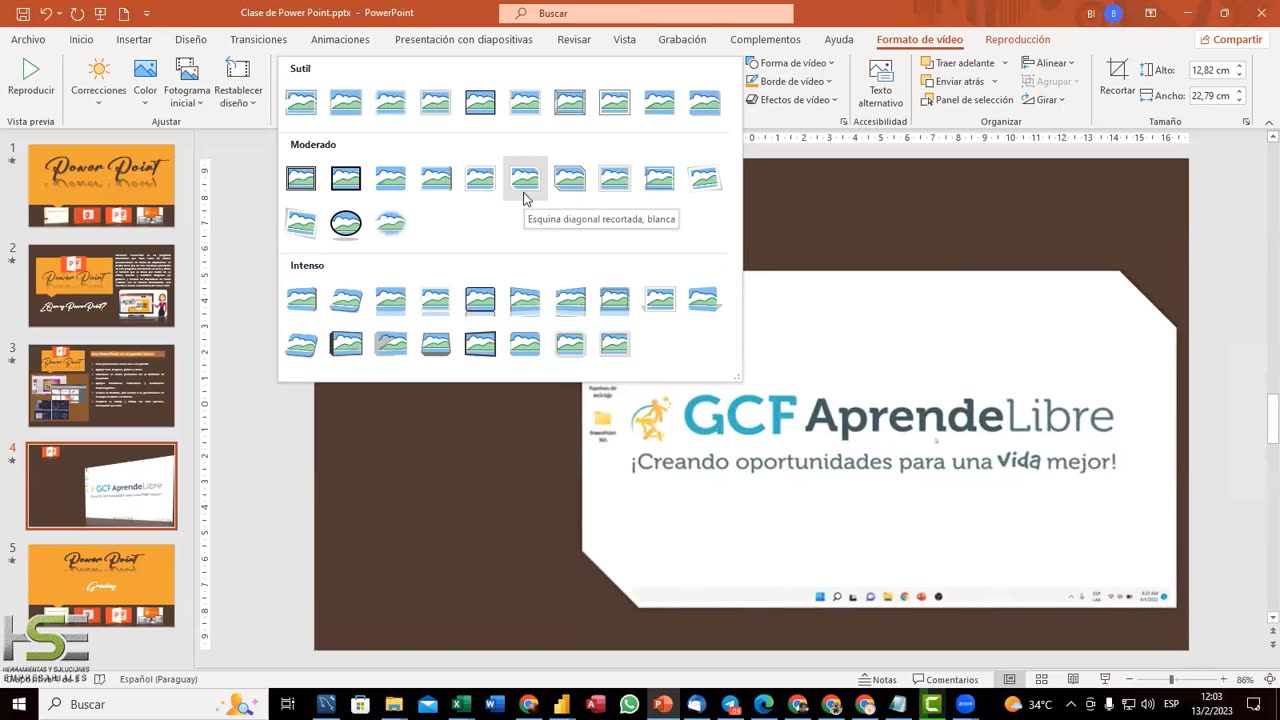Switch to Animaciones tab

coord(340,39)
